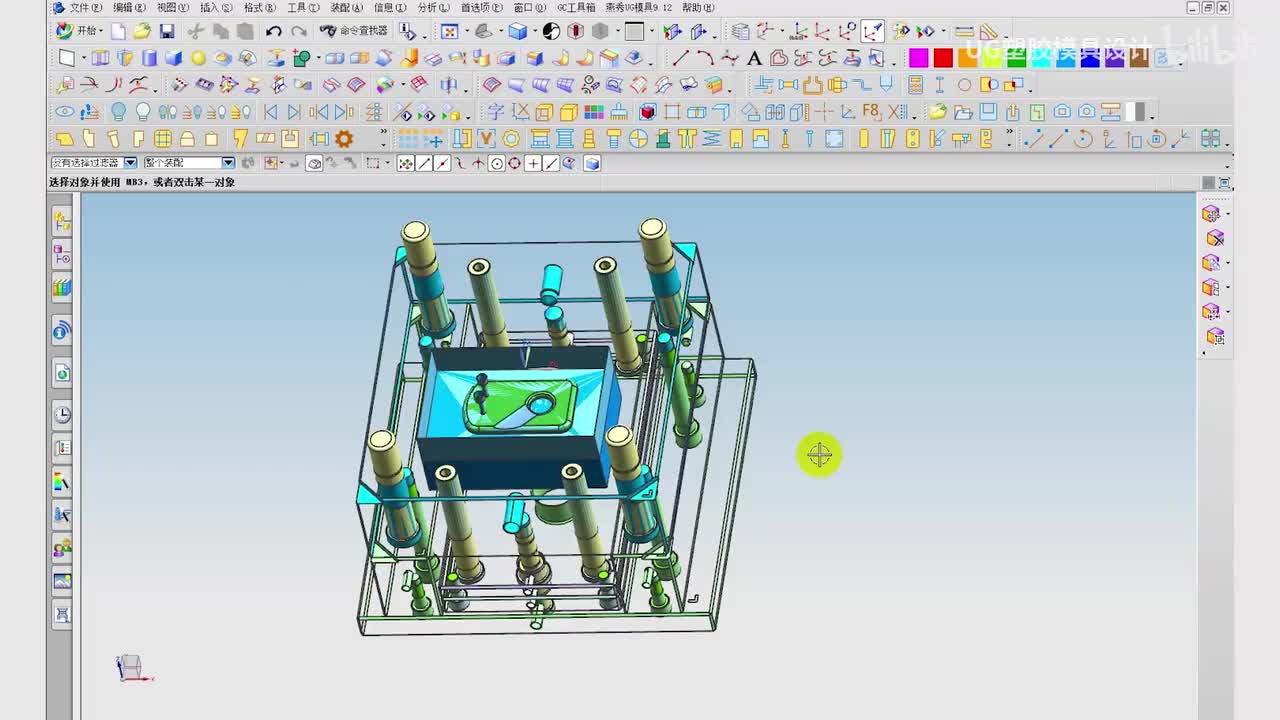Click the blue mold cavity block in viewport
This screenshot has height=720, width=1280.
tap(519, 417)
